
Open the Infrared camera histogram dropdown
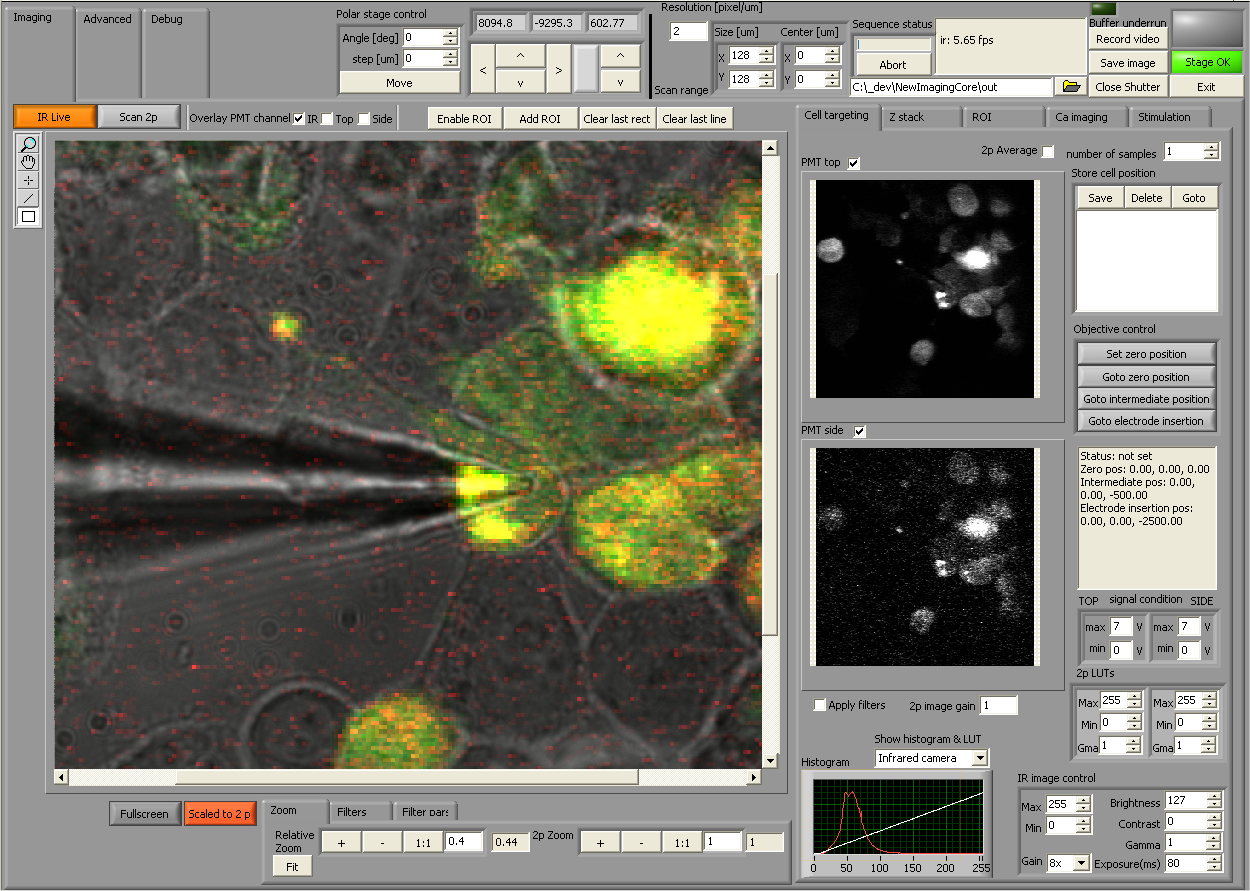tap(979, 758)
